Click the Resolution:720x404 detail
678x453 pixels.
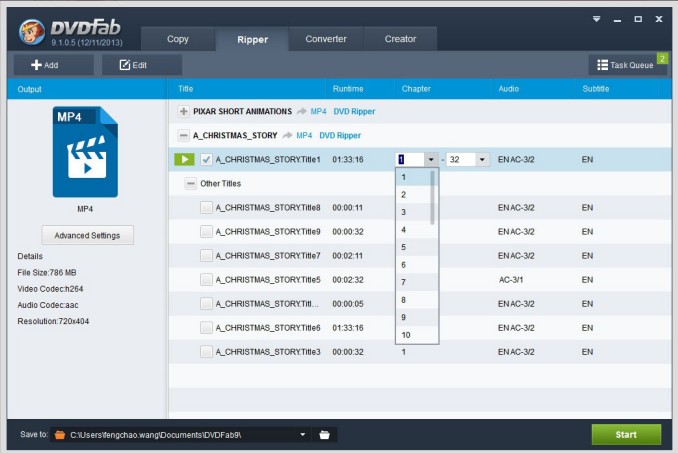(53, 321)
